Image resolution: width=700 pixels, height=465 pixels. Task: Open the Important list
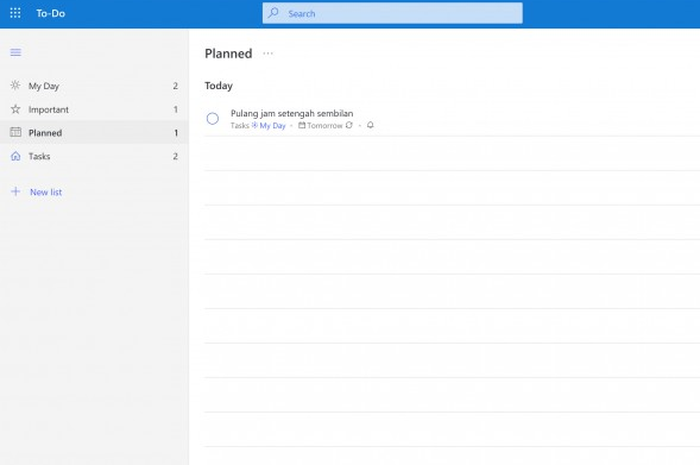pyautogui.click(x=94, y=109)
